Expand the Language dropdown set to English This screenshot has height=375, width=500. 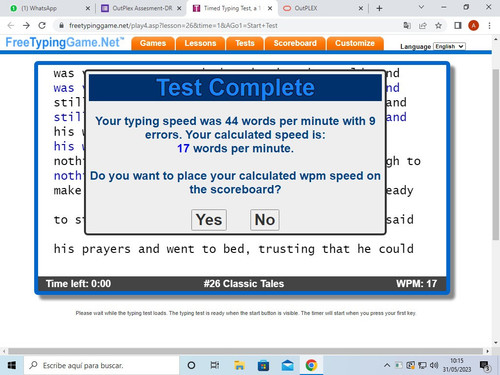pos(449,46)
